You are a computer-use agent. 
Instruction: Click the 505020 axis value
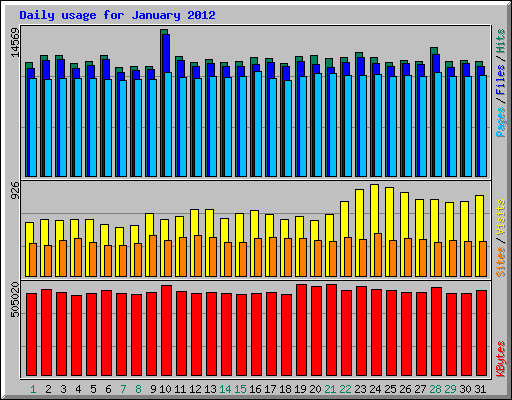click(x=15, y=299)
